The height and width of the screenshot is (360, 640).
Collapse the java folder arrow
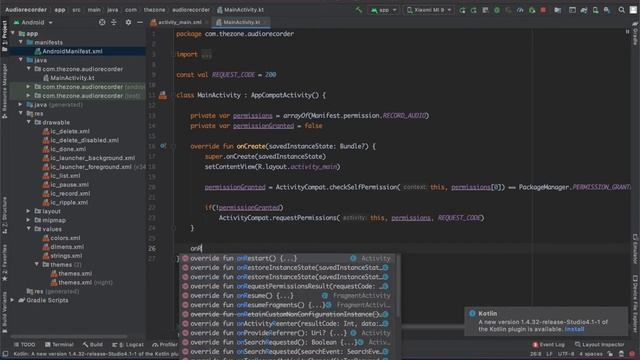(20, 60)
